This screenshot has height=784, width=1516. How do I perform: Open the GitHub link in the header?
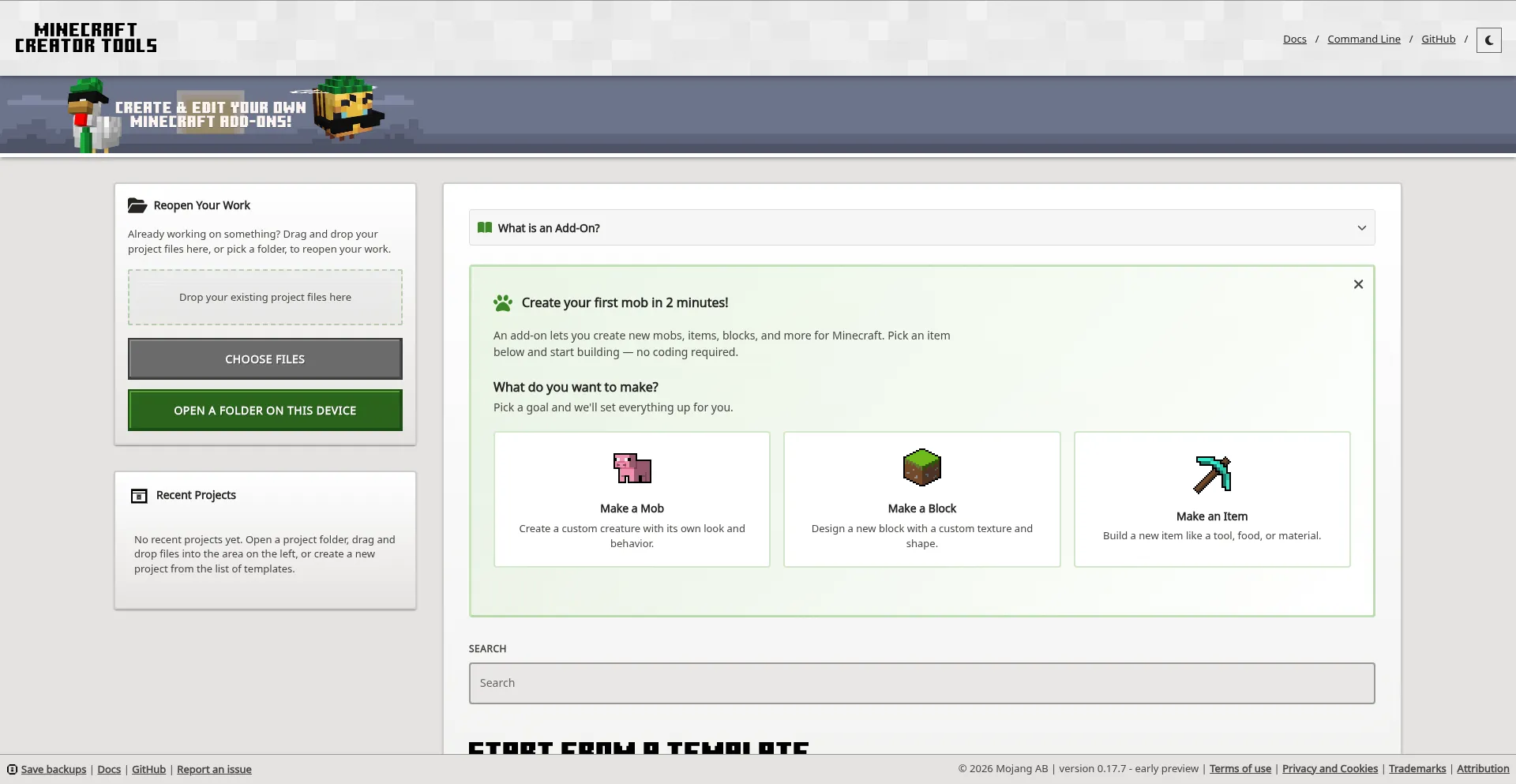(x=1438, y=39)
